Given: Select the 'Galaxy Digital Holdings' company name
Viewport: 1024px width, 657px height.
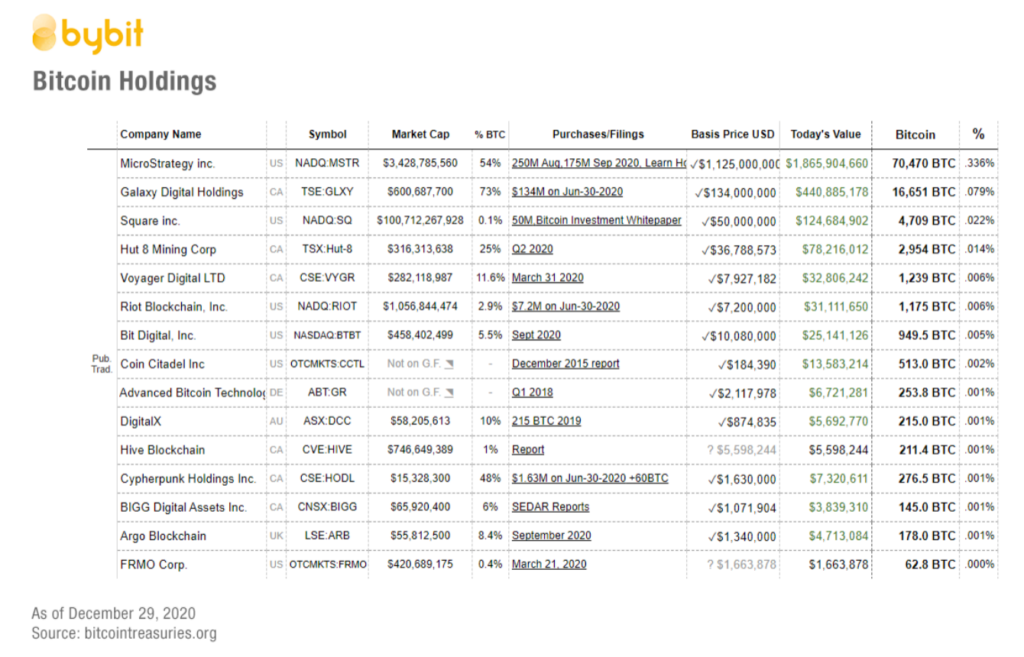Looking at the screenshot, I should tap(182, 193).
